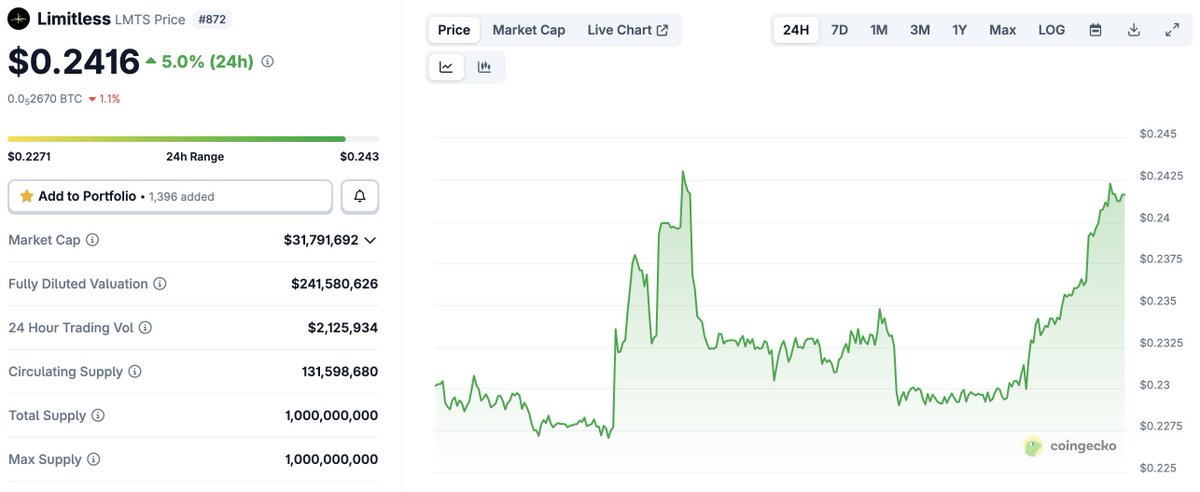Select the 24H time range

pyautogui.click(x=796, y=30)
